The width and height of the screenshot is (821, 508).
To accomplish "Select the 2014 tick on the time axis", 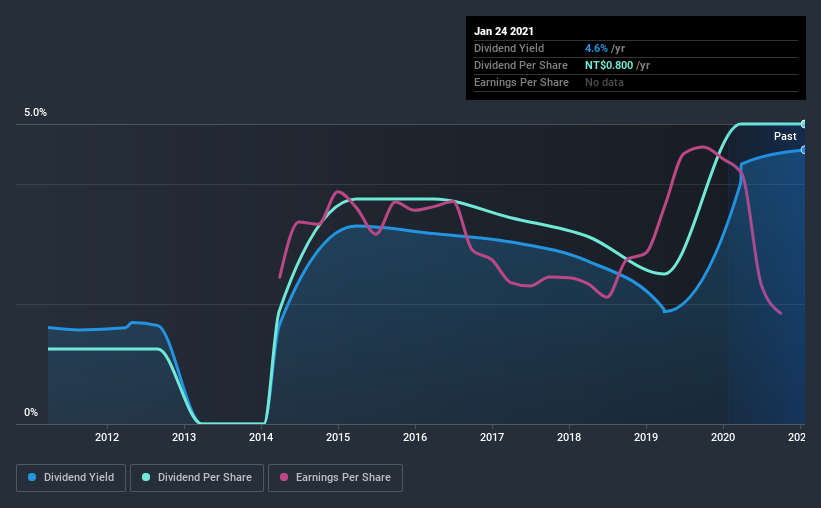I will tap(261, 437).
